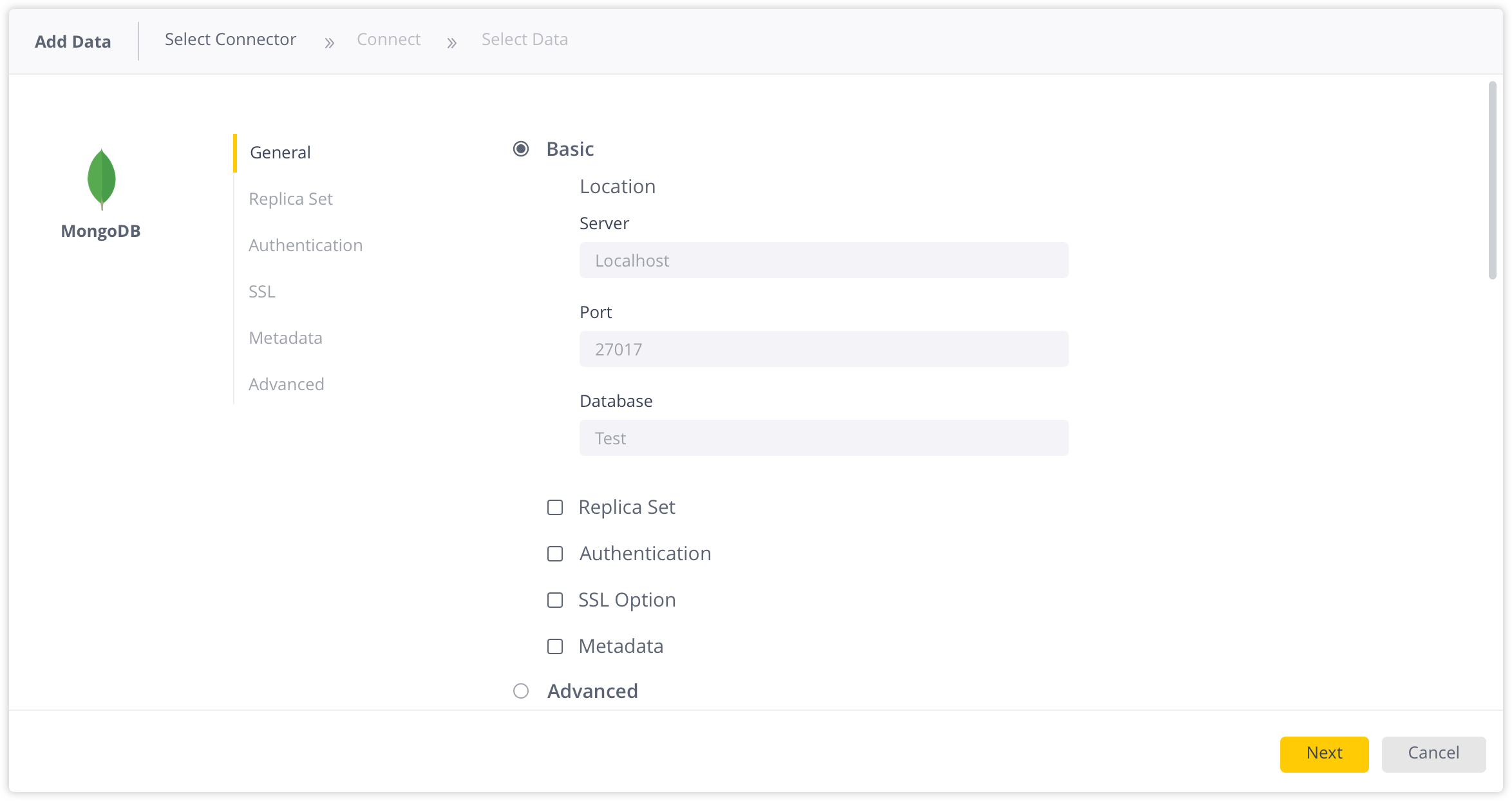Click the chevron after Select Connector
The image size is (1512, 801).
(x=329, y=43)
